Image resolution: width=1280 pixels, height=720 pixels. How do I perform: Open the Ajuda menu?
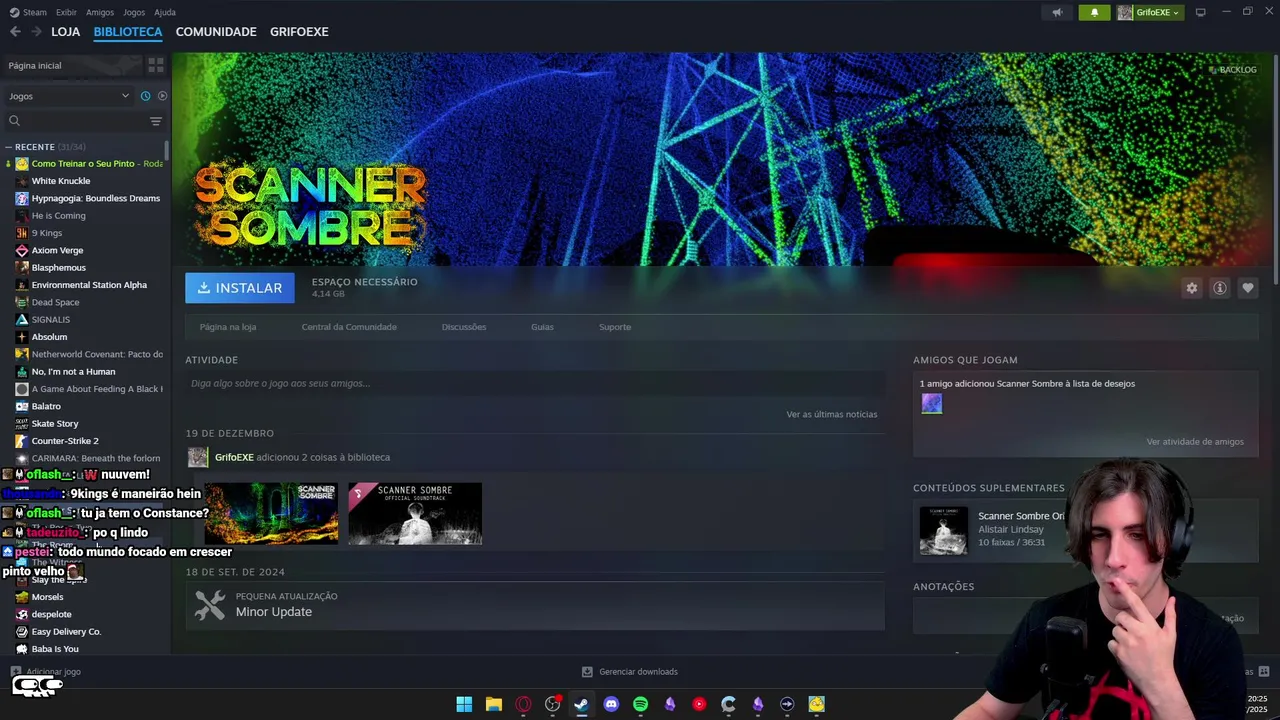pos(165,12)
